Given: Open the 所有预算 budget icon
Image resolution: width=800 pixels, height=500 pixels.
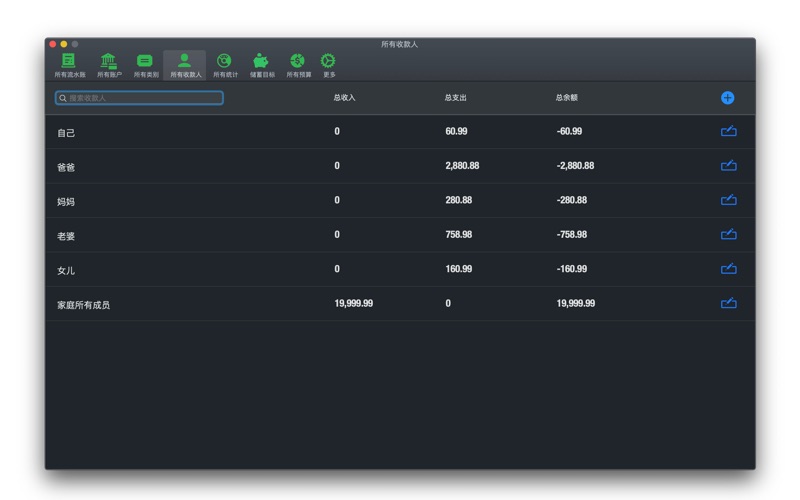Looking at the screenshot, I should coord(298,62).
